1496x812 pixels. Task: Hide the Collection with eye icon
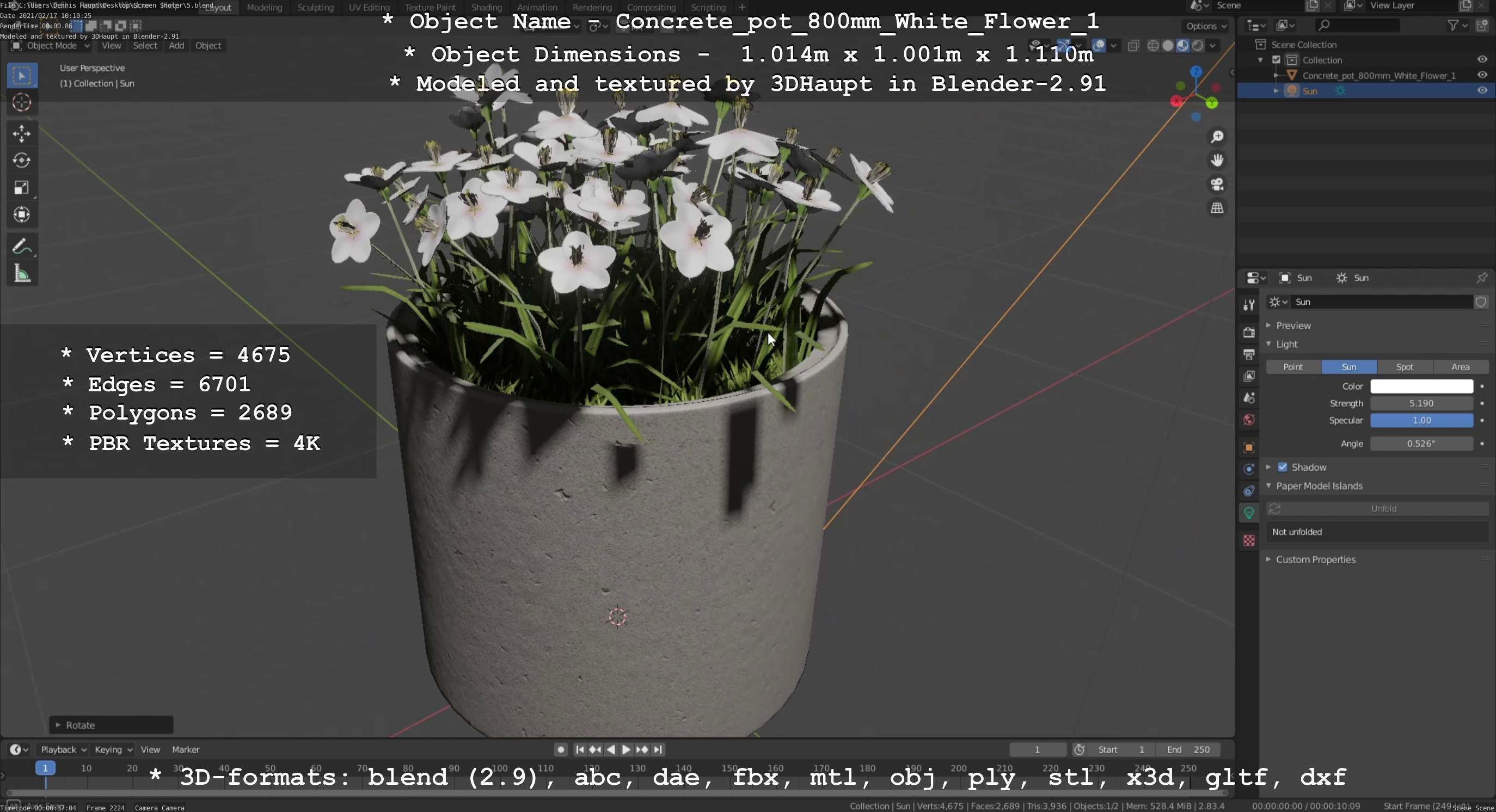point(1482,60)
